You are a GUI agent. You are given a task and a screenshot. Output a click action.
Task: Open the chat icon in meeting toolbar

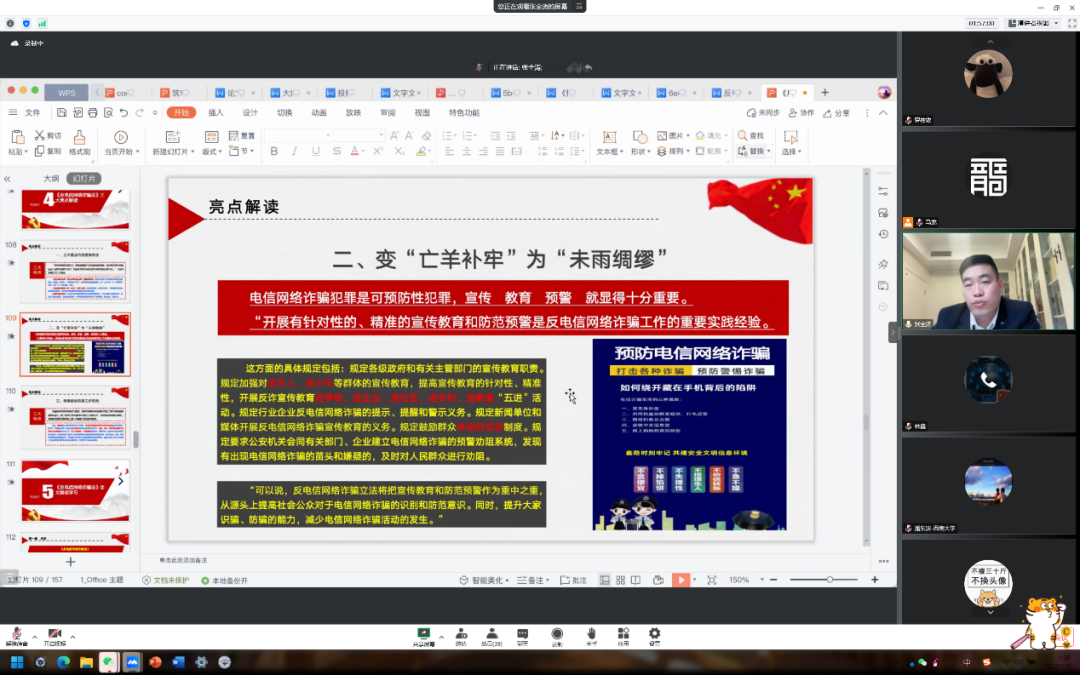(522, 634)
